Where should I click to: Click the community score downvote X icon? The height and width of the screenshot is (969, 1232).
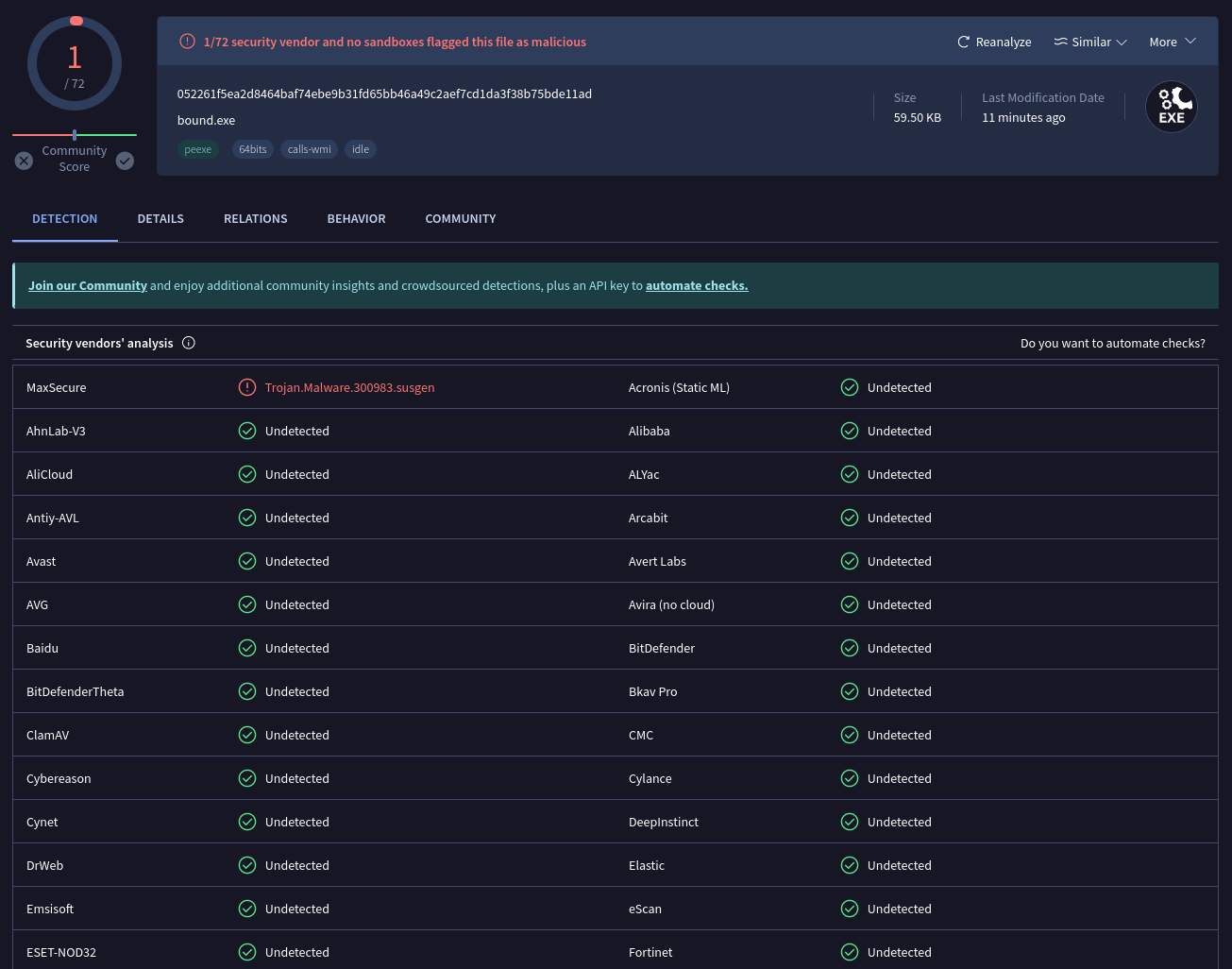tap(25, 161)
